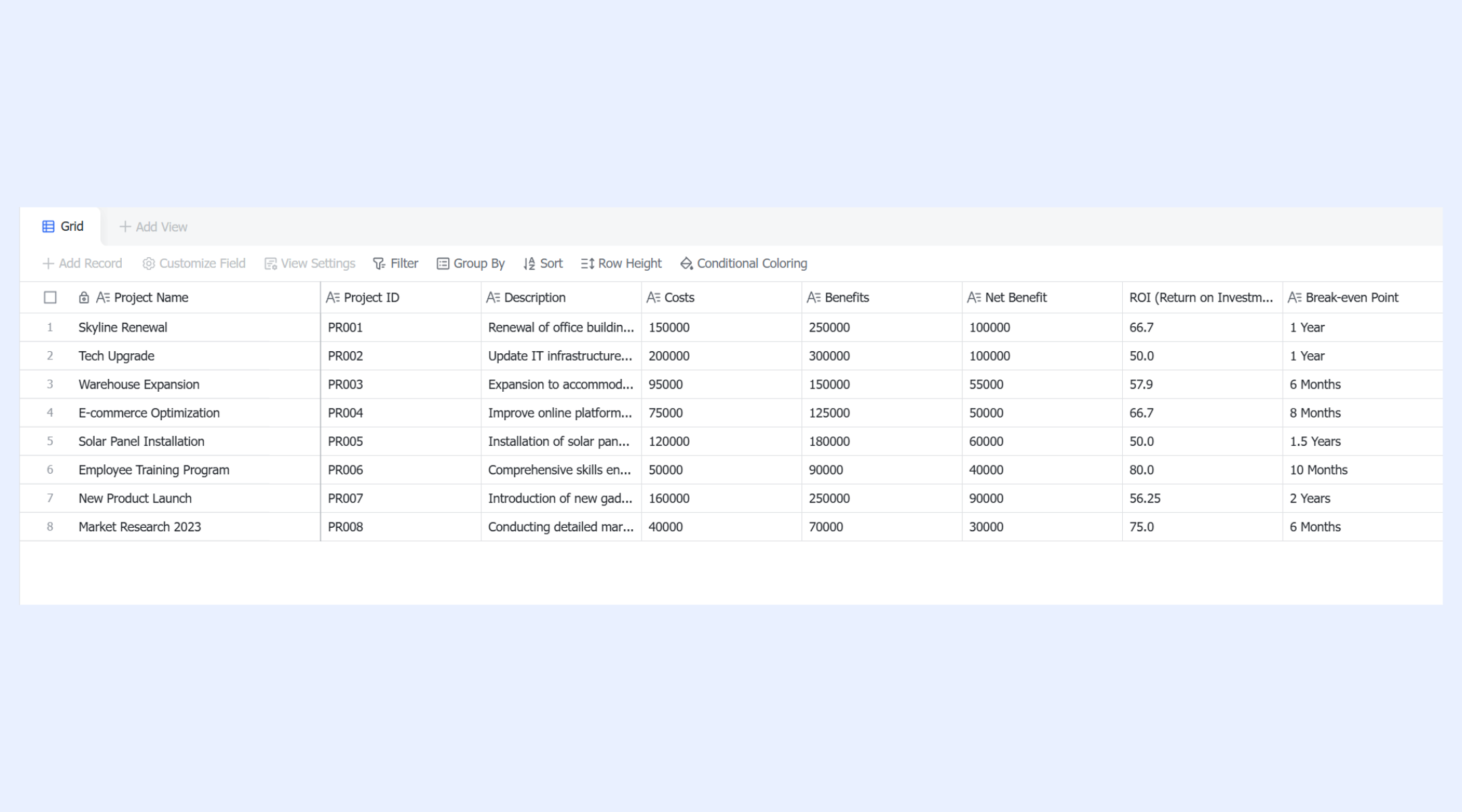1462x812 pixels.
Task: Click the Sort A-Z icon
Action: [x=529, y=263]
